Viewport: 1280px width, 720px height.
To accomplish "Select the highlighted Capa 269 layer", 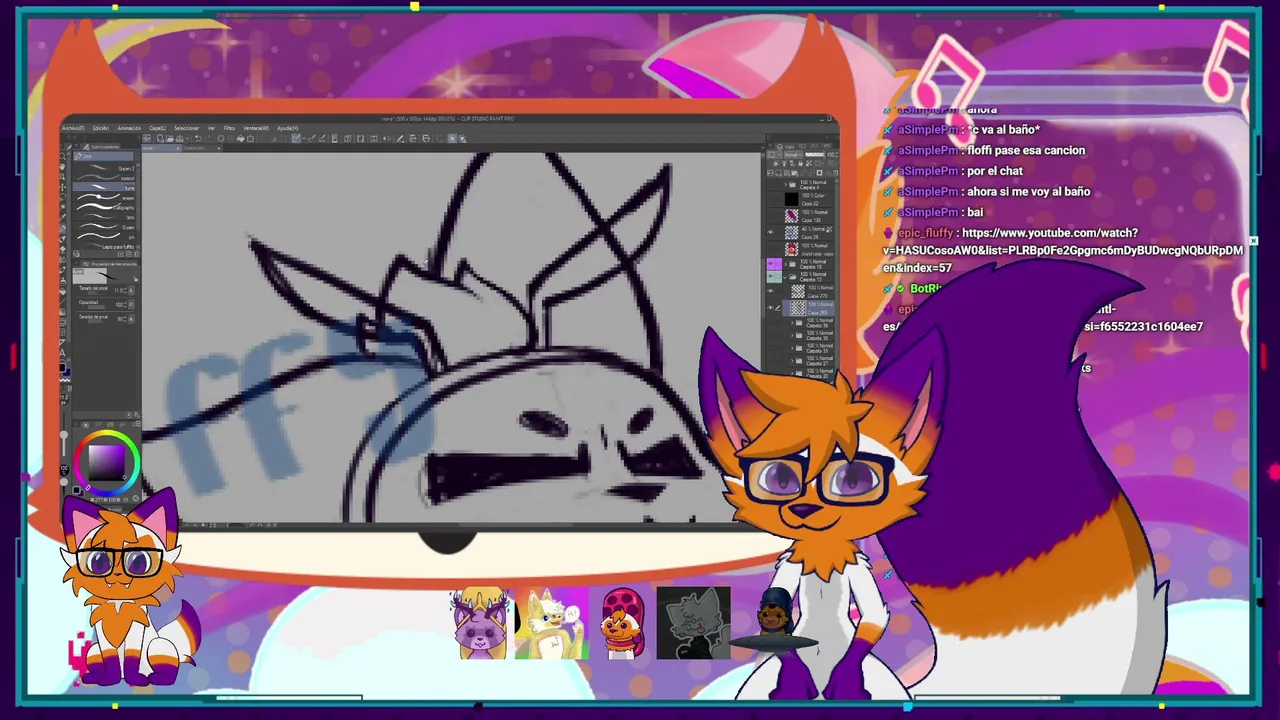I will [808, 307].
